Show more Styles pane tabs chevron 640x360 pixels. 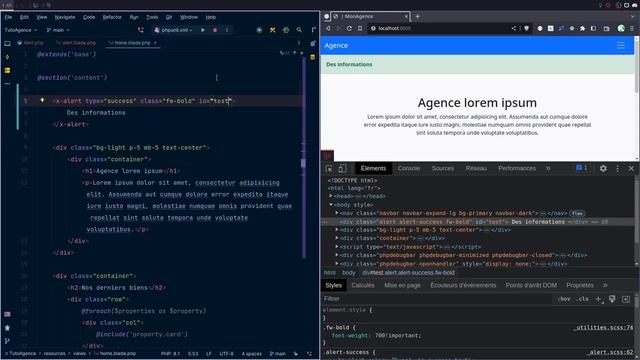point(605,285)
